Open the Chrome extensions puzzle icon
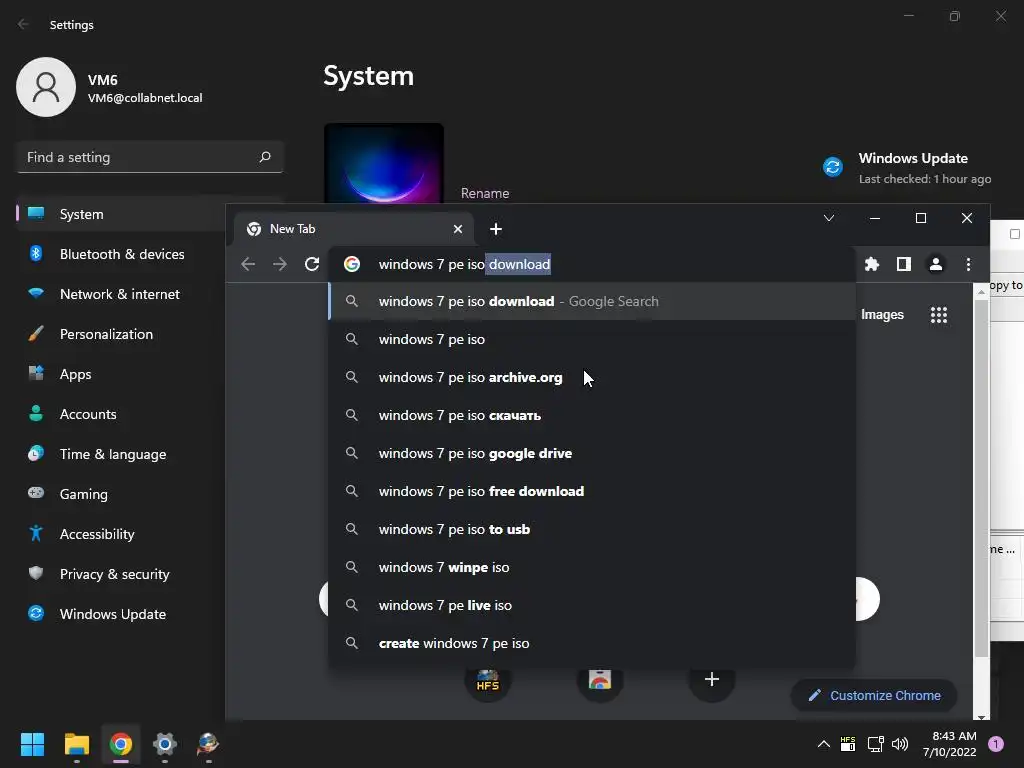 pos(872,264)
